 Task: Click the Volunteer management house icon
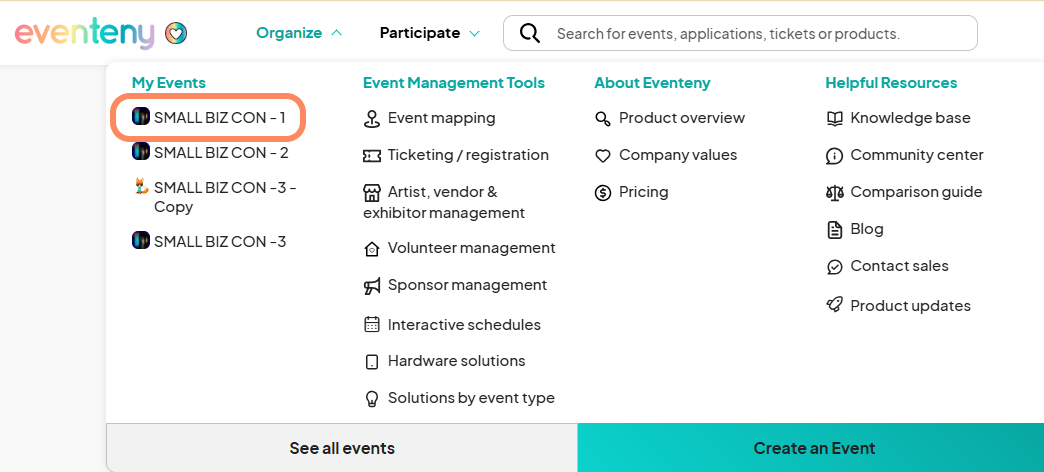372,249
